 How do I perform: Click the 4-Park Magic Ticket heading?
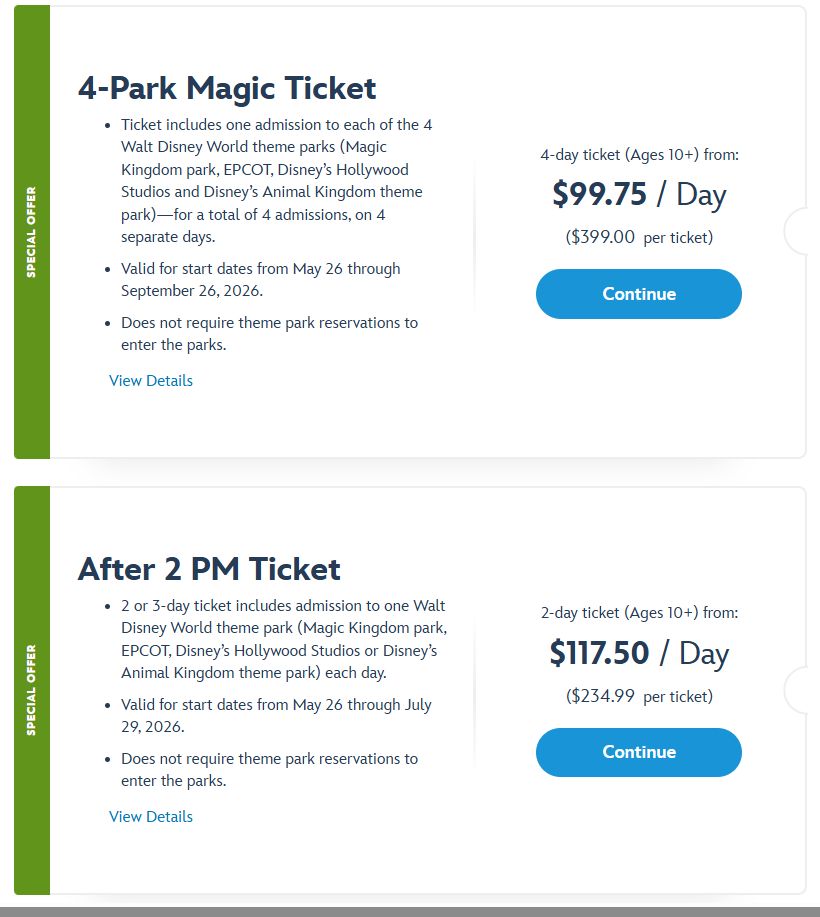point(227,88)
